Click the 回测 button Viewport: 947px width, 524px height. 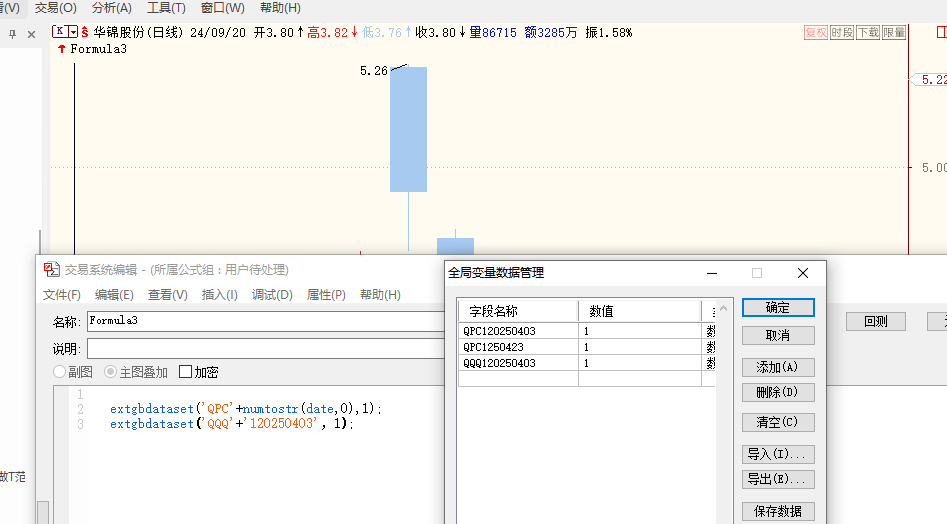point(876,321)
